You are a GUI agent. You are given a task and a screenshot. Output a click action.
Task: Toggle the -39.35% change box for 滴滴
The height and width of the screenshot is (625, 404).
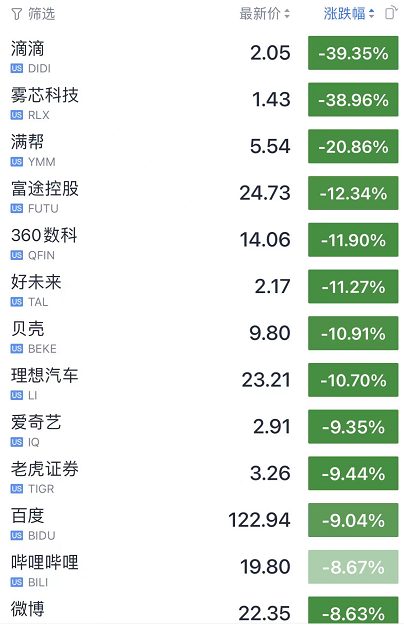click(x=353, y=53)
